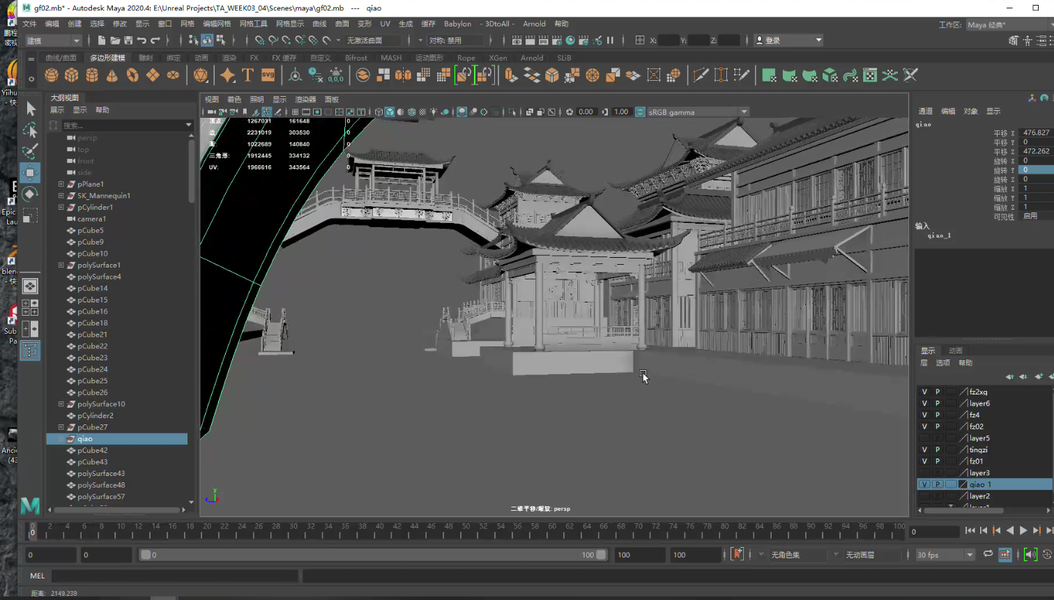Create a polygon cone from the shelf
The height and width of the screenshot is (600, 1054).
coord(112,75)
